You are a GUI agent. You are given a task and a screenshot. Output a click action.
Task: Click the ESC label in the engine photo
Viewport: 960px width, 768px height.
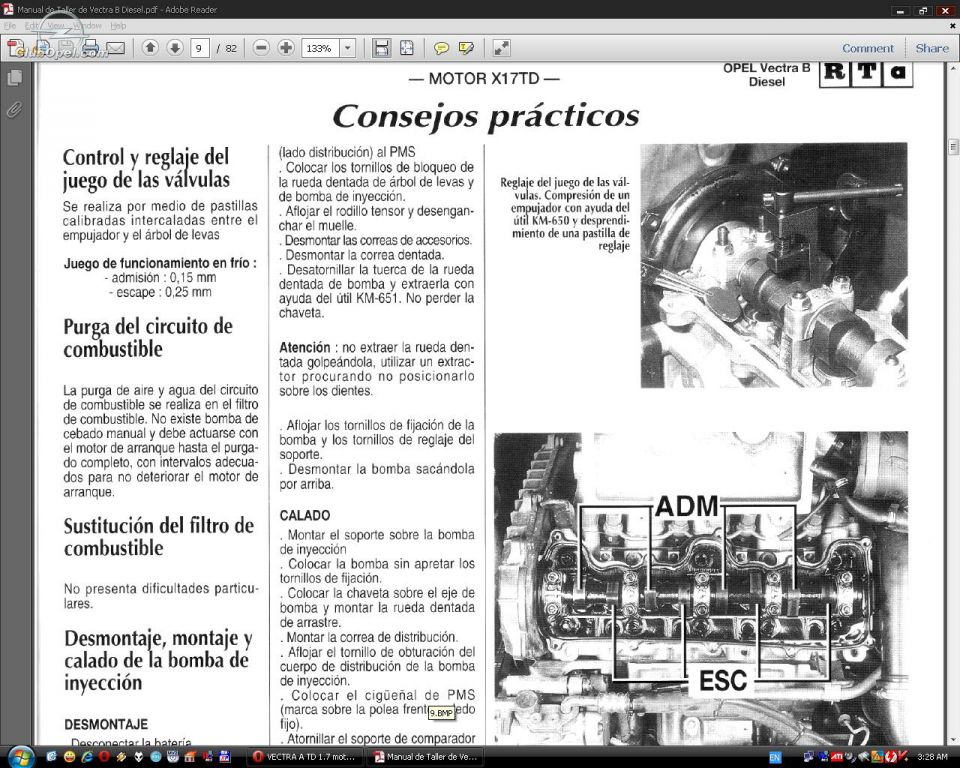(x=723, y=680)
